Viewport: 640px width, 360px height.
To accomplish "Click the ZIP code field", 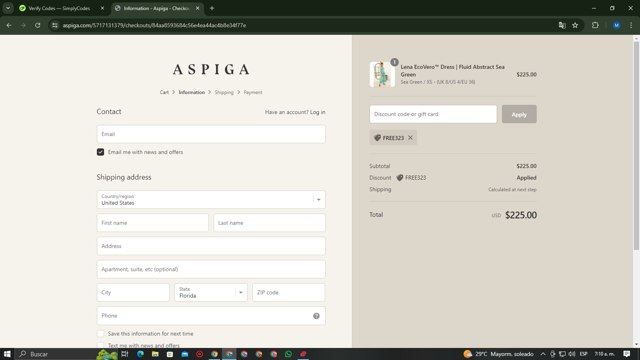I will point(289,293).
